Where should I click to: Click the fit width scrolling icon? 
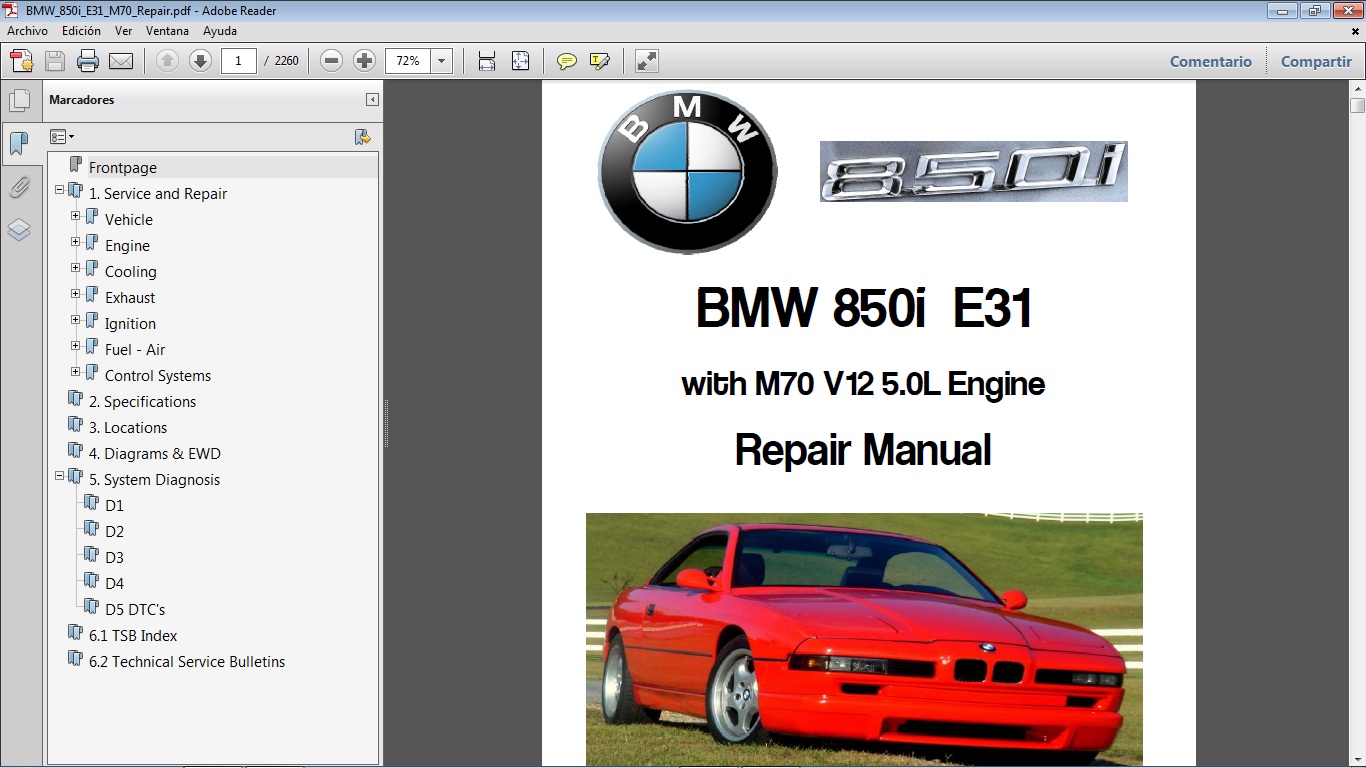click(x=487, y=61)
